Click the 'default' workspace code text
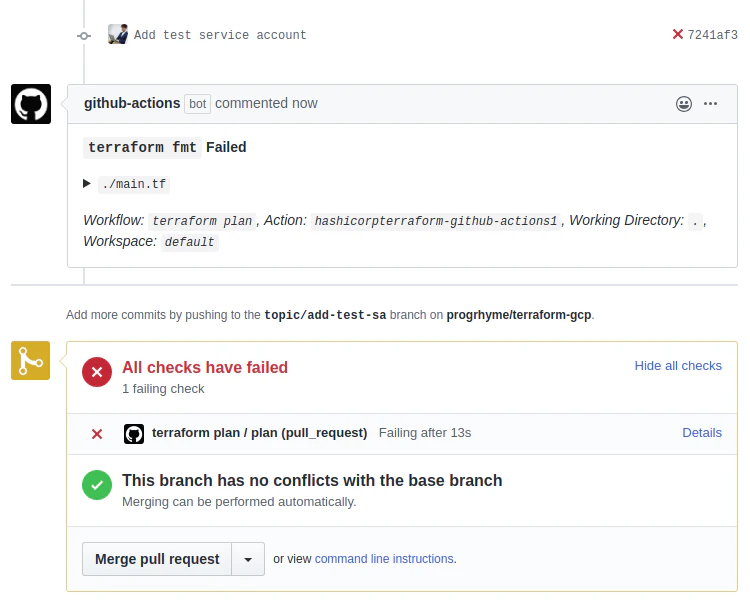The height and width of the screenshot is (600, 750). tap(189, 242)
